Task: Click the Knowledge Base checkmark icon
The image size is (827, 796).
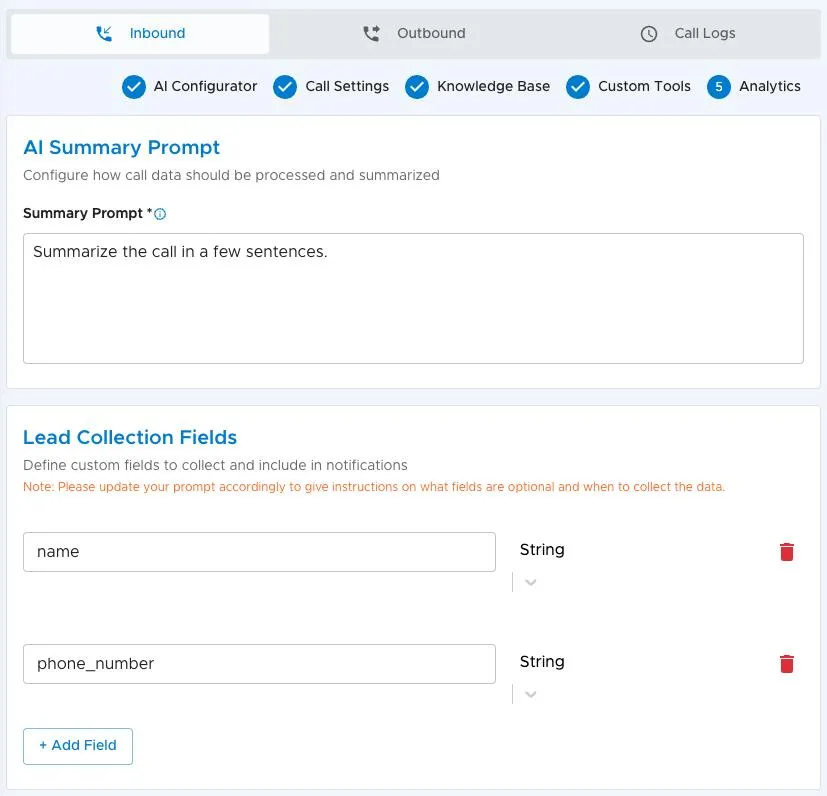Action: pos(417,87)
